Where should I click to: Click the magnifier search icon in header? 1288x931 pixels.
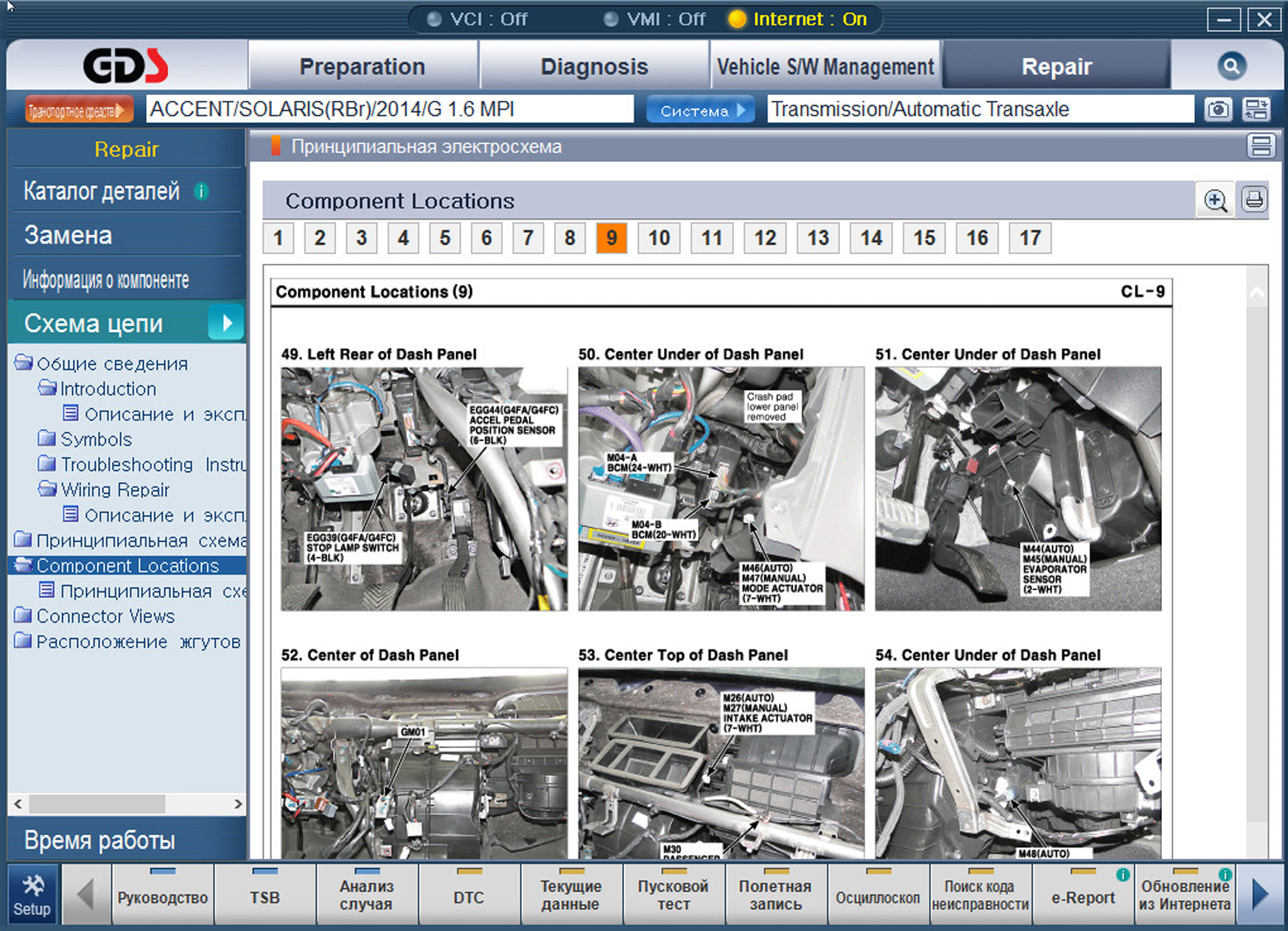click(x=1231, y=66)
